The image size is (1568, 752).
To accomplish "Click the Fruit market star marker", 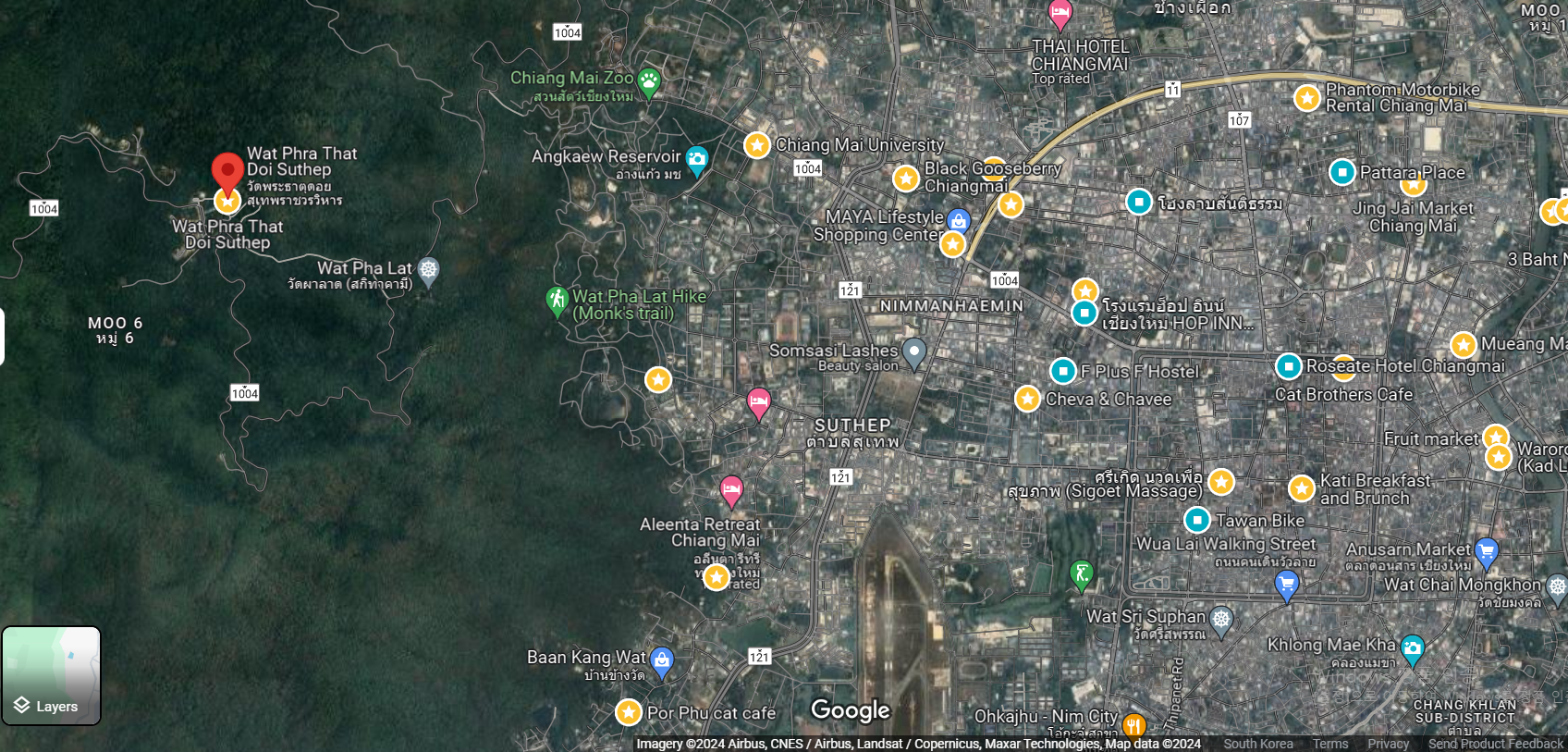I will coord(1496,437).
